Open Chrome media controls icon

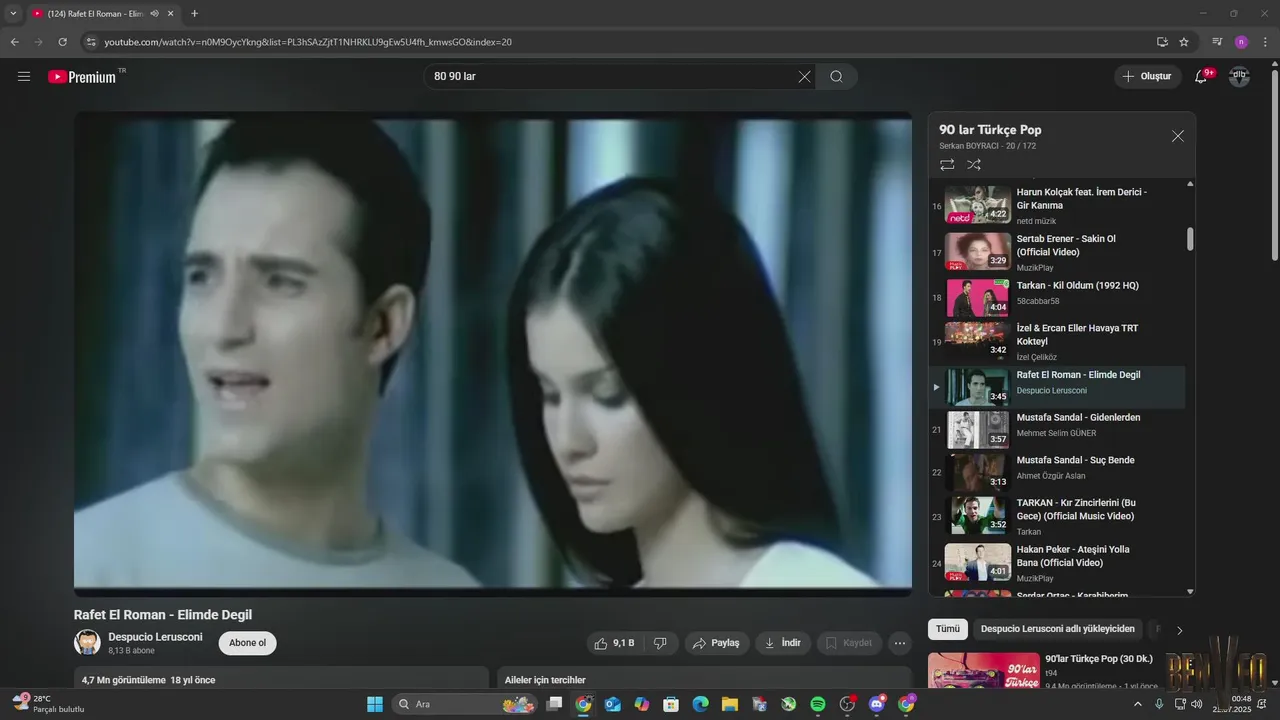[x=1217, y=42]
